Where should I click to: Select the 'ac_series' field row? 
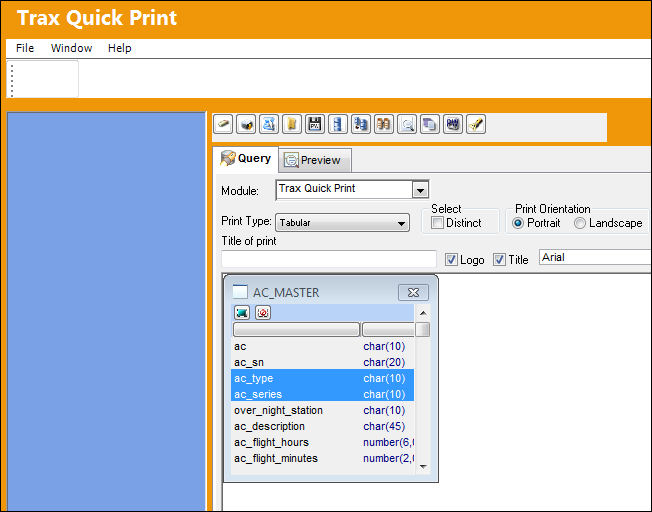(x=323, y=394)
